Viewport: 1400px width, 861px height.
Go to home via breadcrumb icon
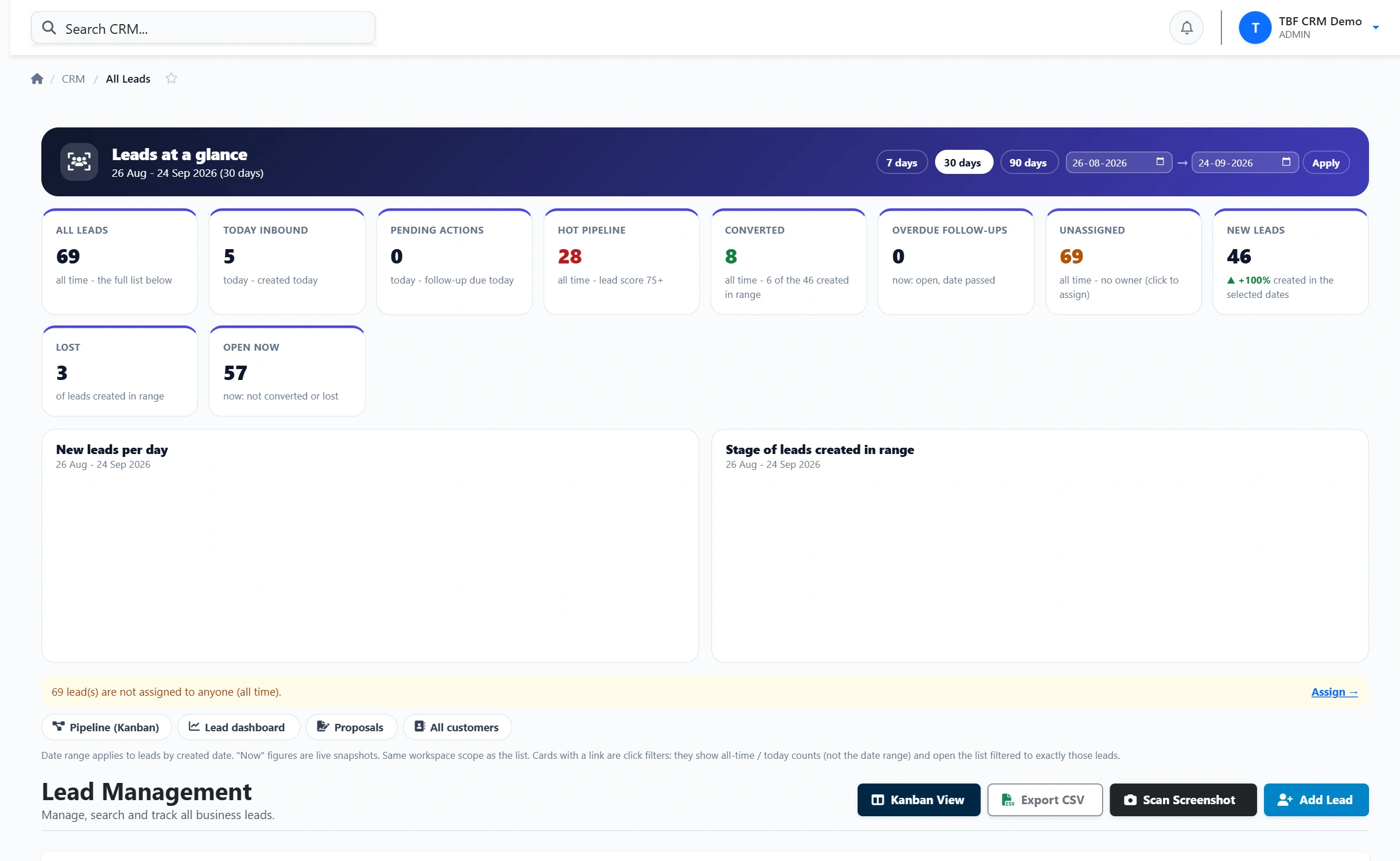(x=37, y=79)
